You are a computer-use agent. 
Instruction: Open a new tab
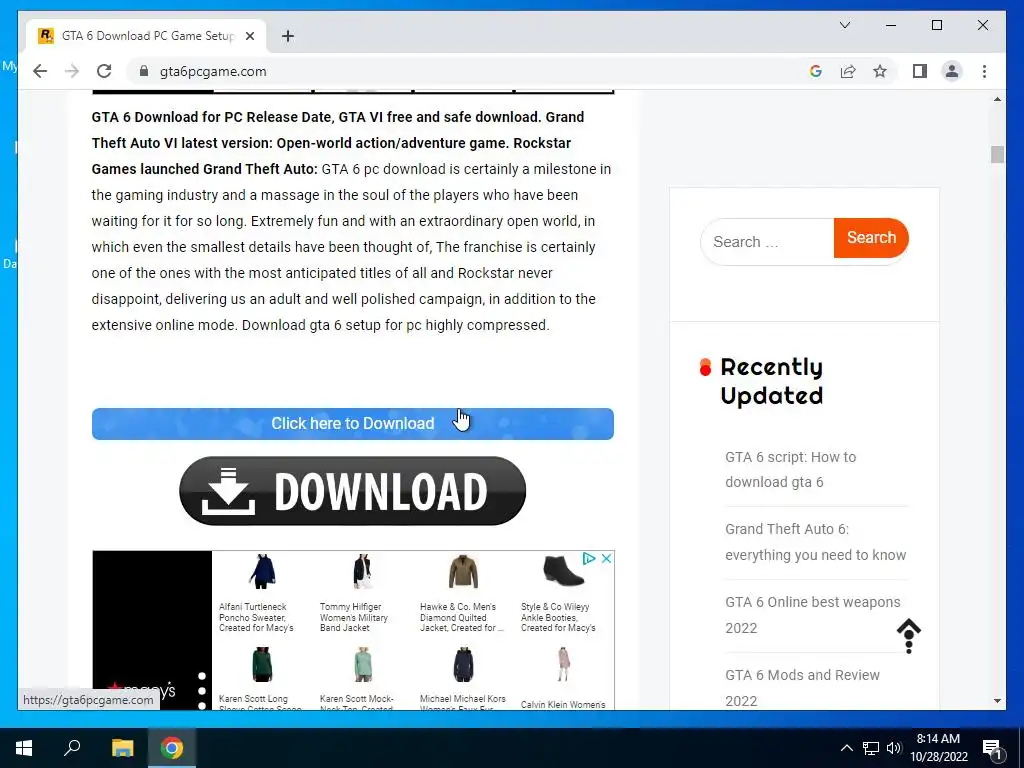click(288, 36)
